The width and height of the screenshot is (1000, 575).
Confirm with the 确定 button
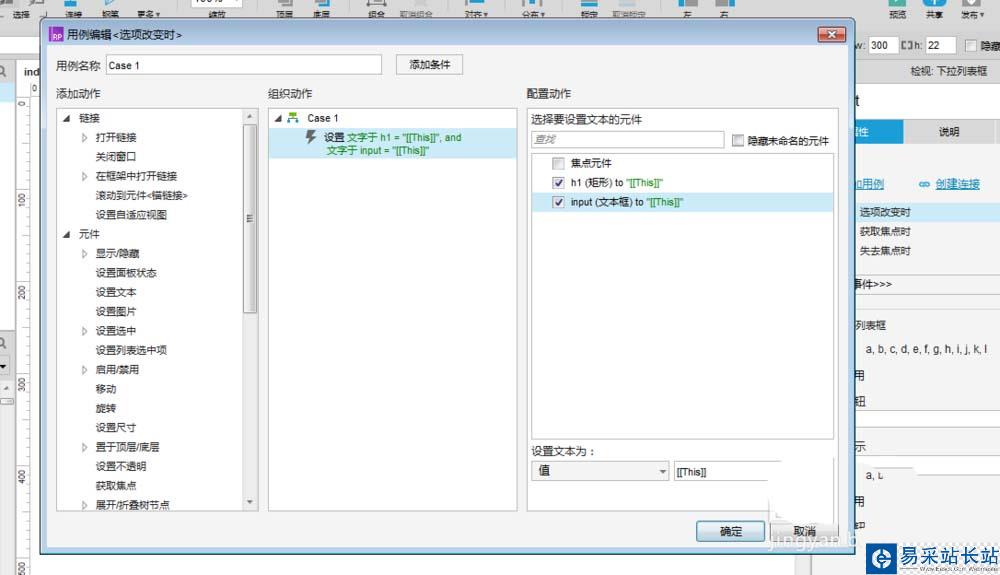click(x=730, y=531)
